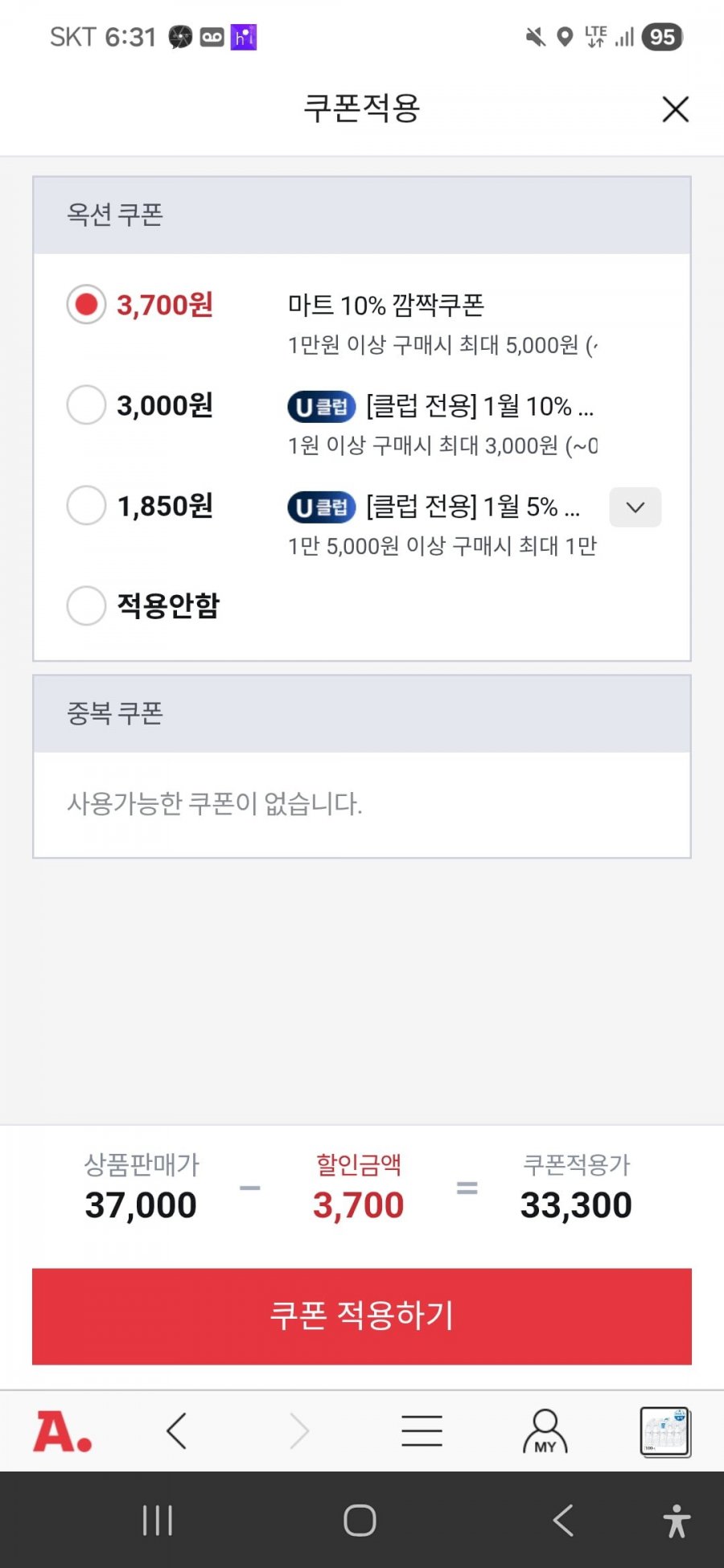Tap the [클럽 전용] 1월 10% coupon title
This screenshot has height=1568, width=724.
point(479,406)
